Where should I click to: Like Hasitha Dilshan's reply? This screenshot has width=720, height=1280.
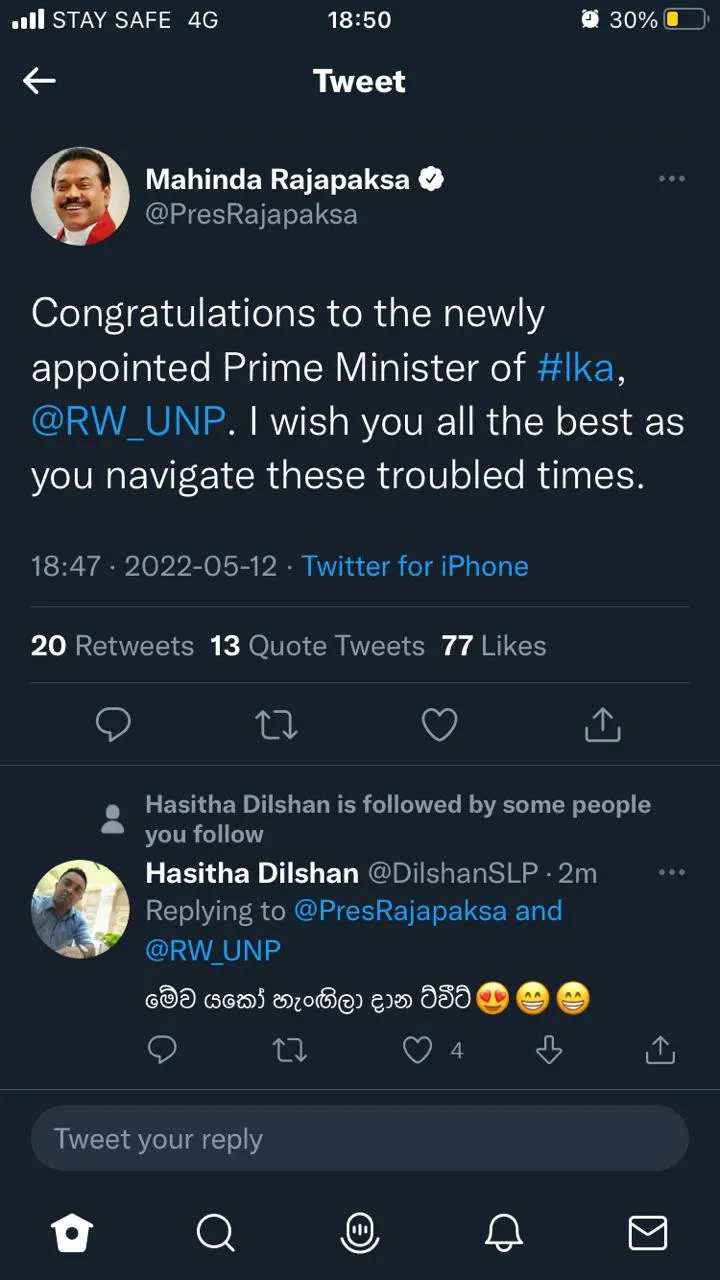click(x=417, y=1049)
